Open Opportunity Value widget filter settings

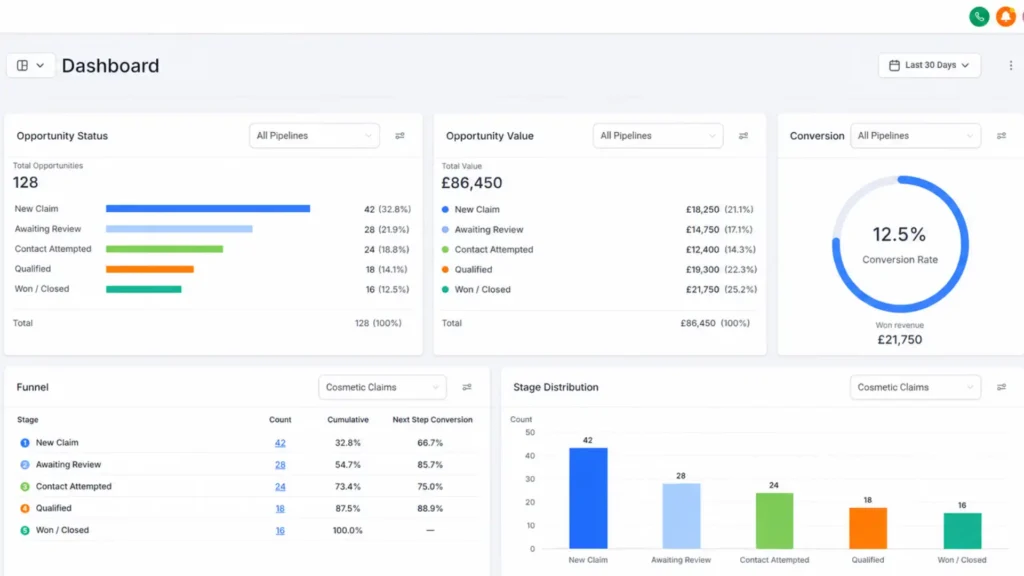coord(743,136)
